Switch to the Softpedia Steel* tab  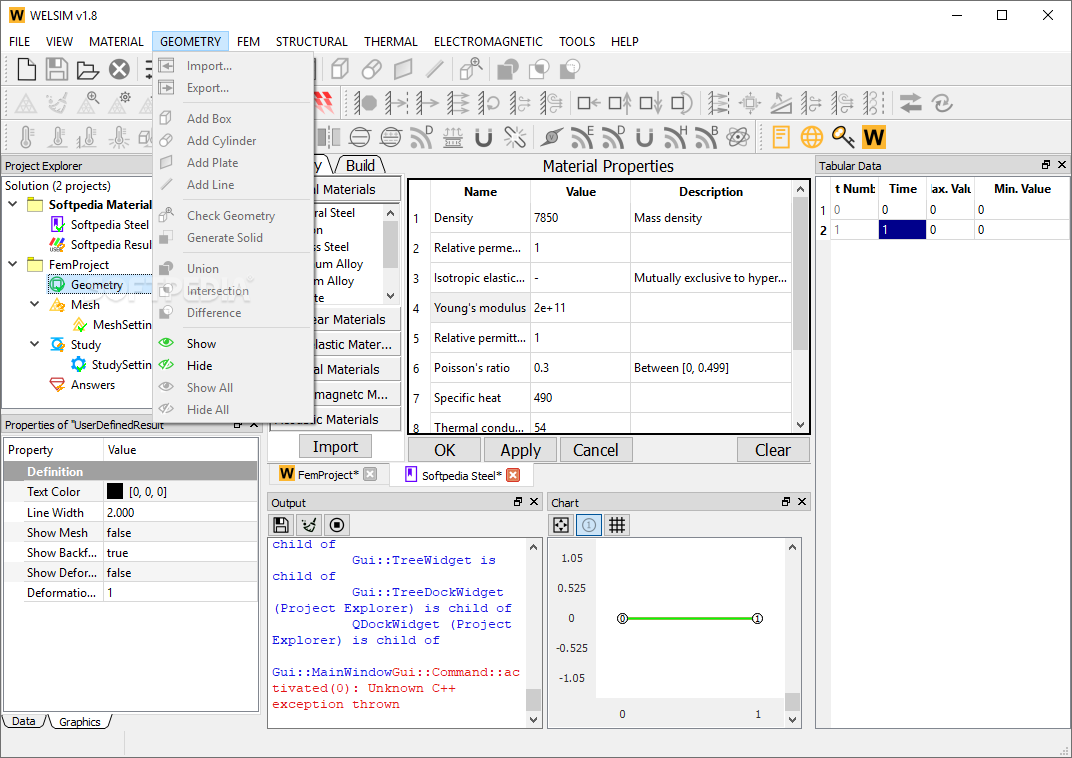461,475
